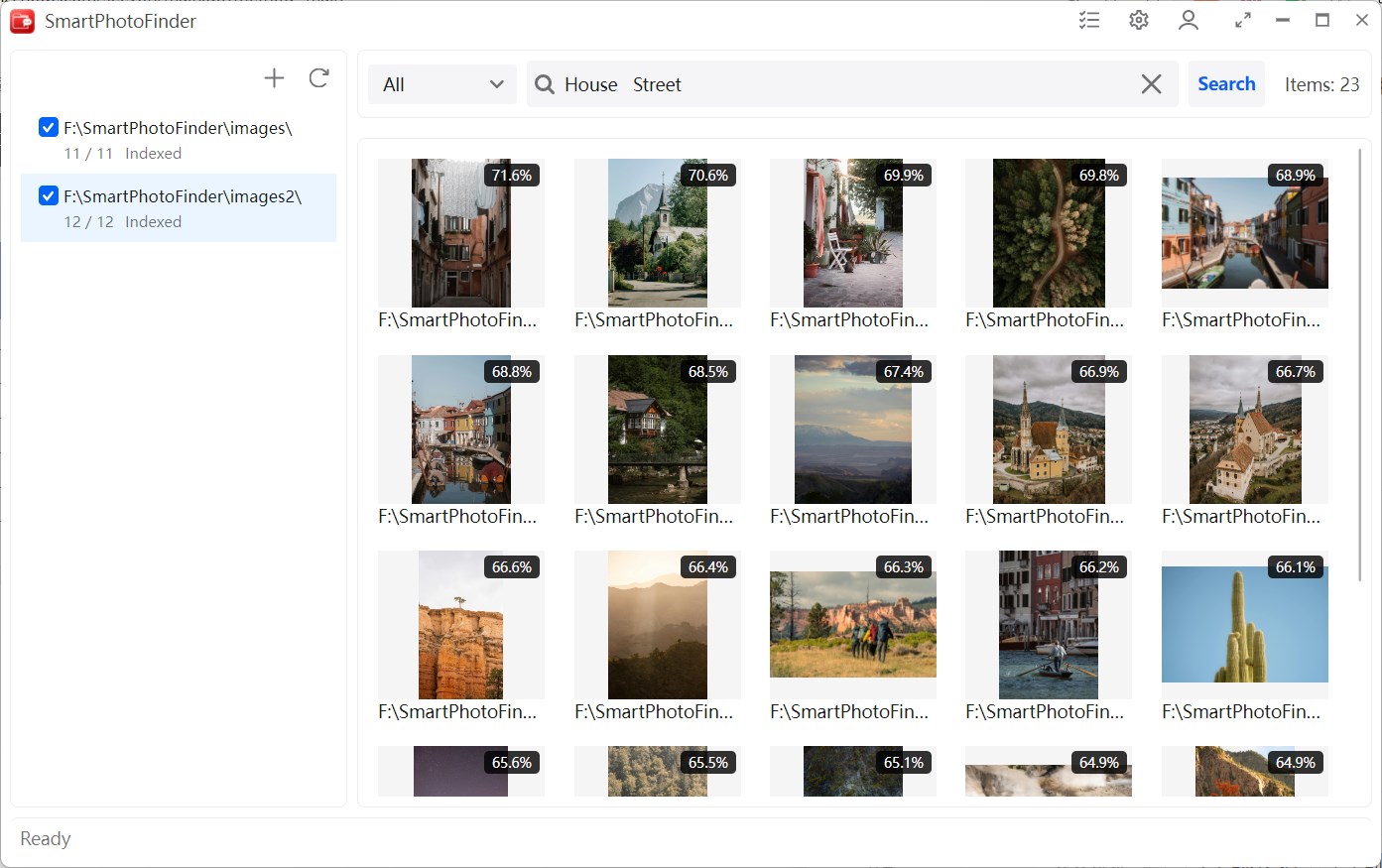Click file path under 66.7% photo
Screen dimensions: 1382x868
click(1241, 516)
